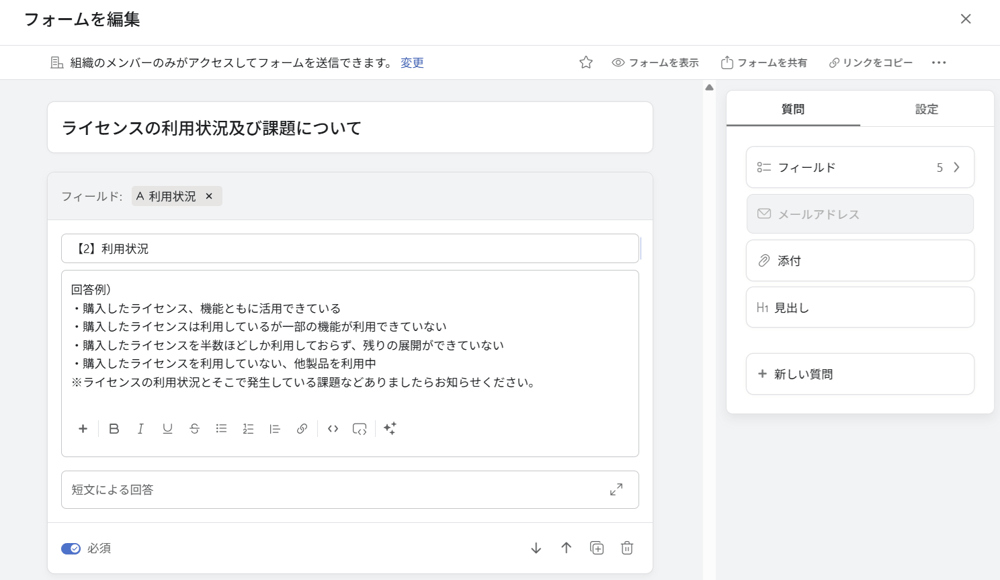The width and height of the screenshot is (1000, 580).
Task: Insert a bulleted list
Action: click(x=221, y=428)
